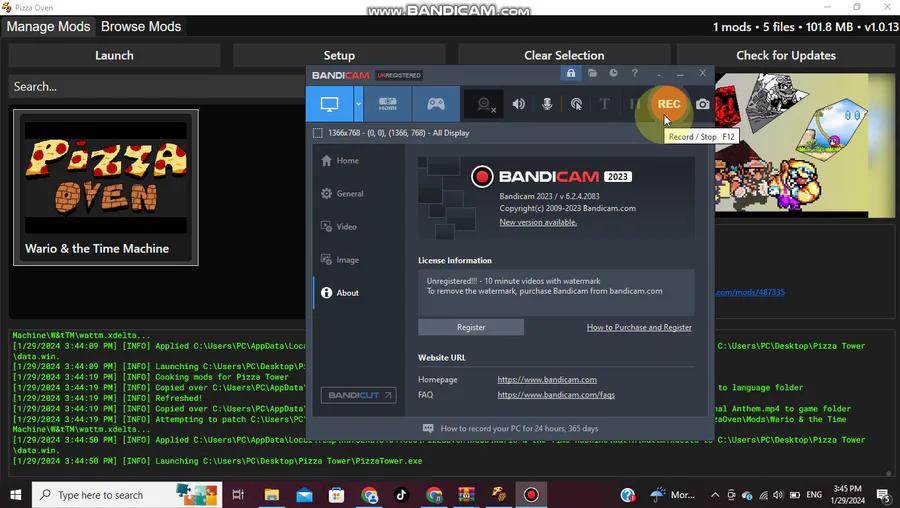Click the Register button
Image resolution: width=900 pixels, height=508 pixels.
coord(471,327)
